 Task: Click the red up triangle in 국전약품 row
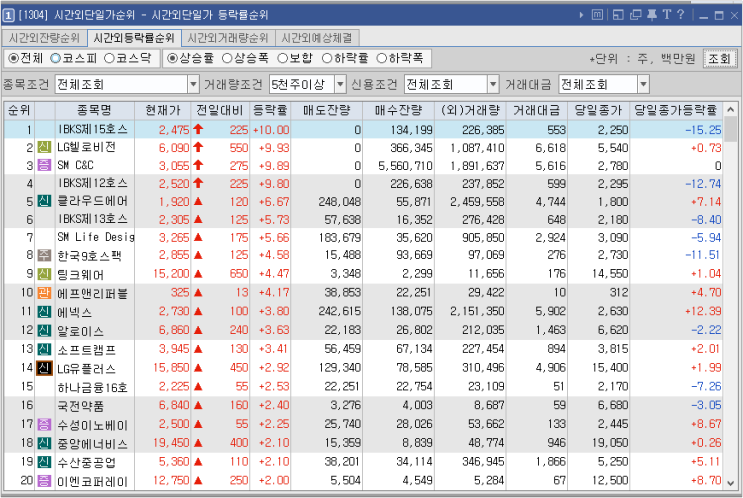click(198, 405)
